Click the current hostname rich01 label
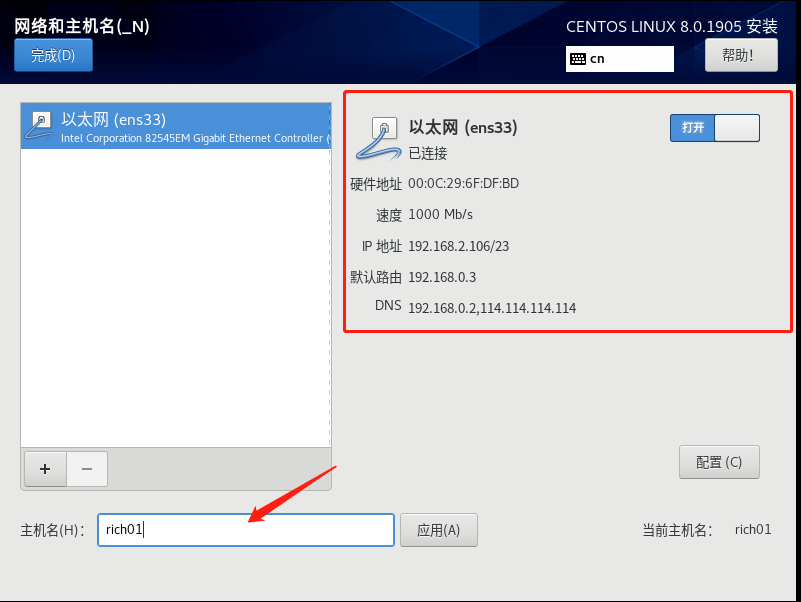The height and width of the screenshot is (602, 801). [x=753, y=529]
